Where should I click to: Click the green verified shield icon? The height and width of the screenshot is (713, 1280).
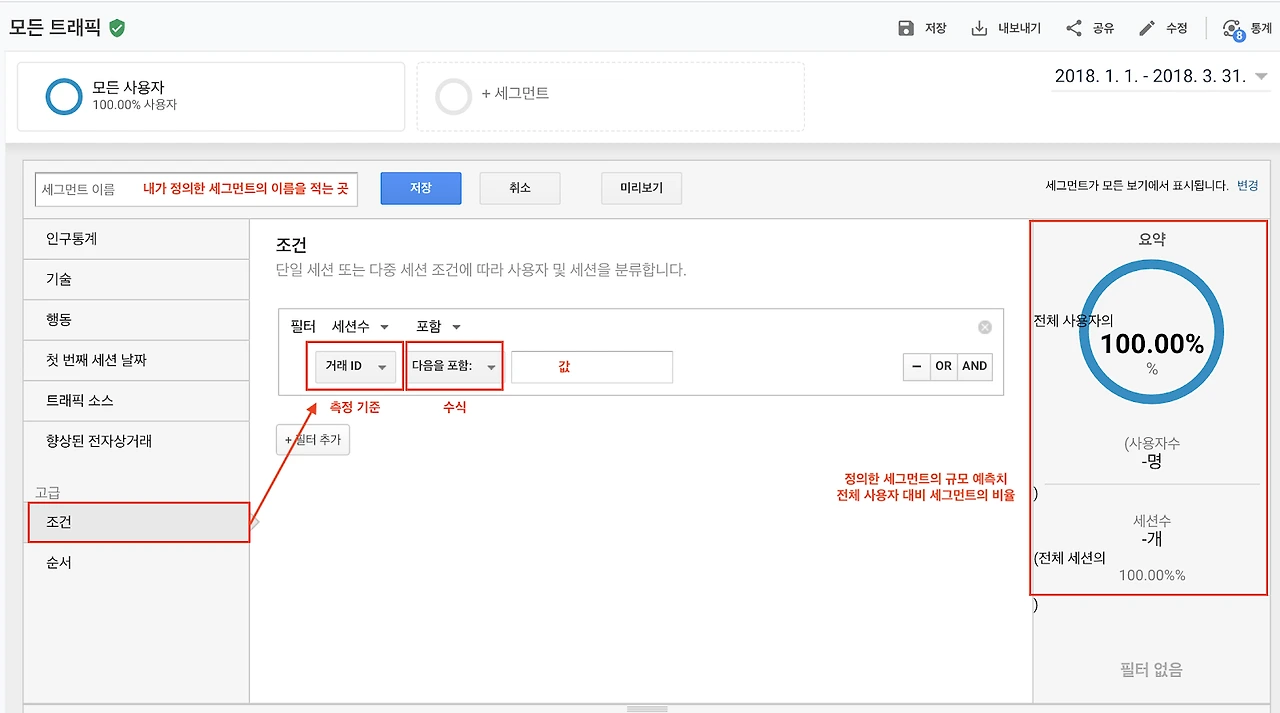118,28
